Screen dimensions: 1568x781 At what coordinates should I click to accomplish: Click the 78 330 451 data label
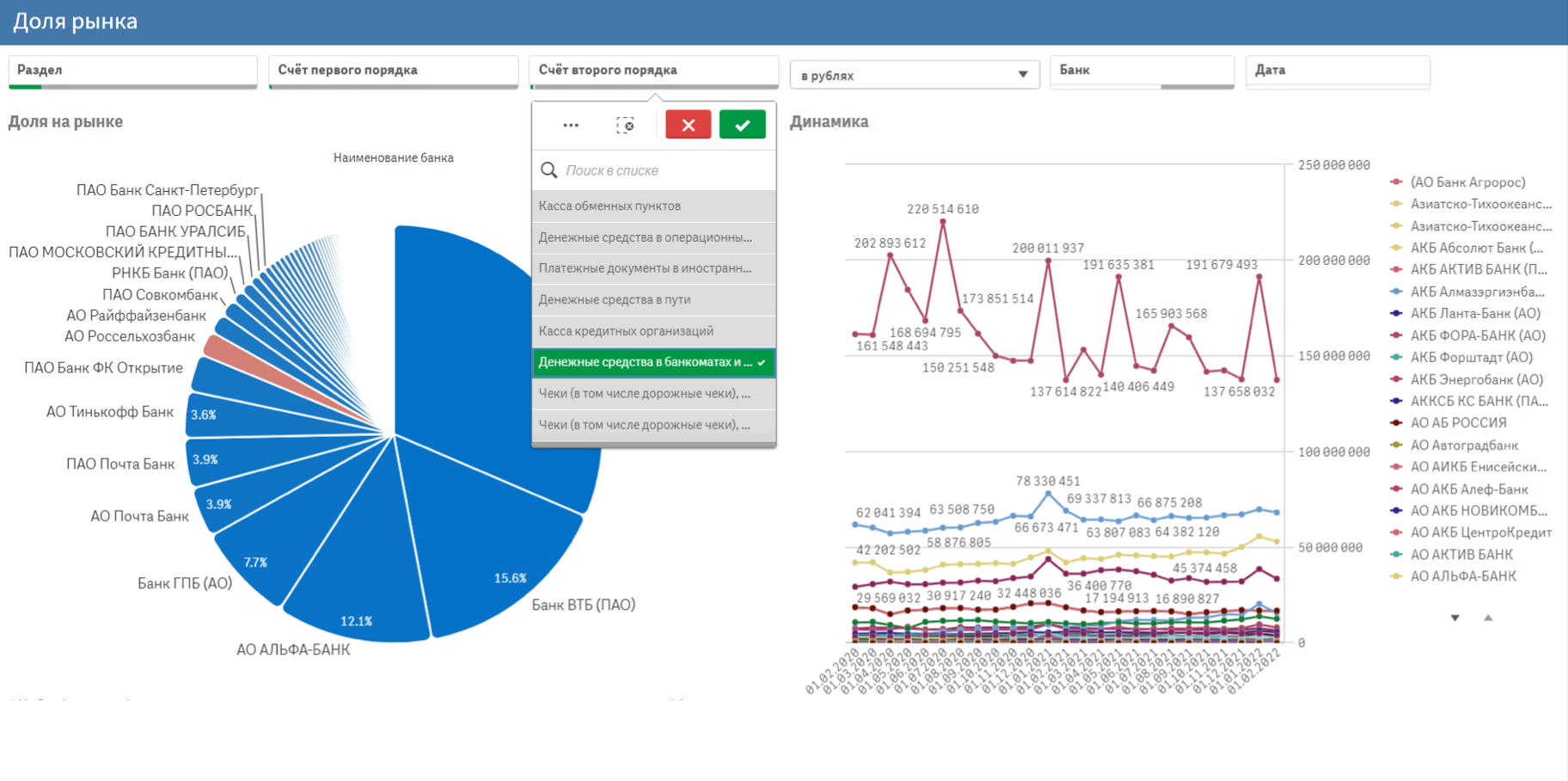click(x=1048, y=481)
